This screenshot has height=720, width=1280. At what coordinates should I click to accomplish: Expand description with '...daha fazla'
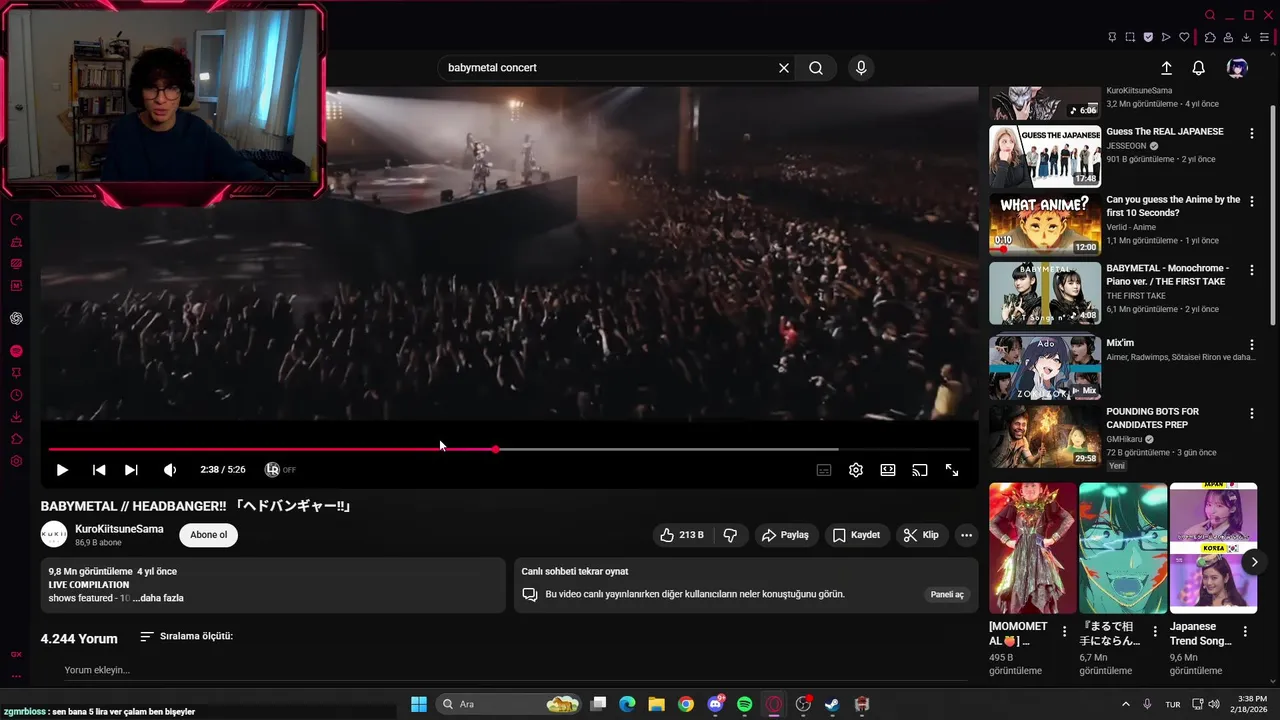158,598
